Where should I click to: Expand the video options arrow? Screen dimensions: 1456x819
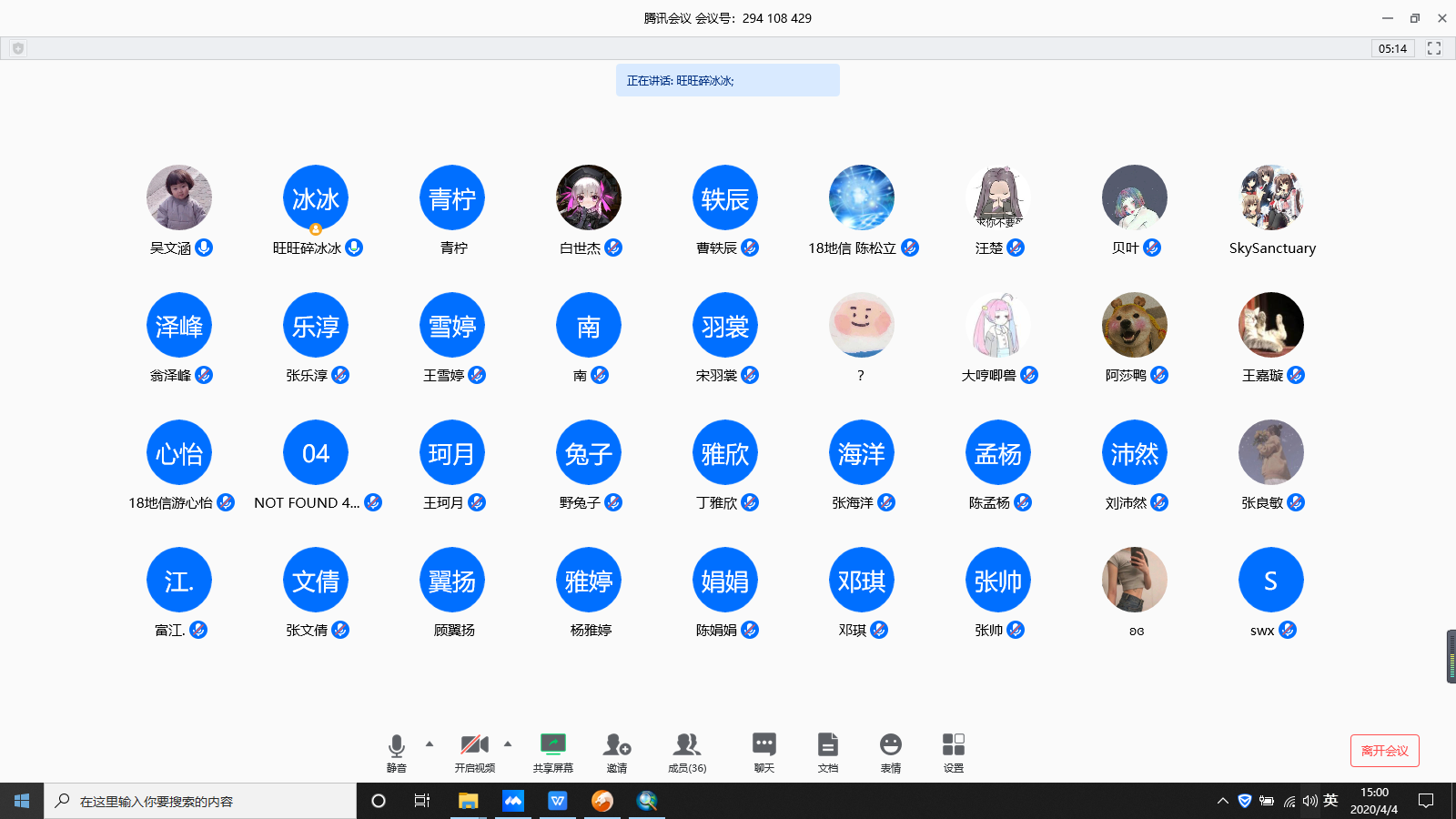pyautogui.click(x=508, y=743)
